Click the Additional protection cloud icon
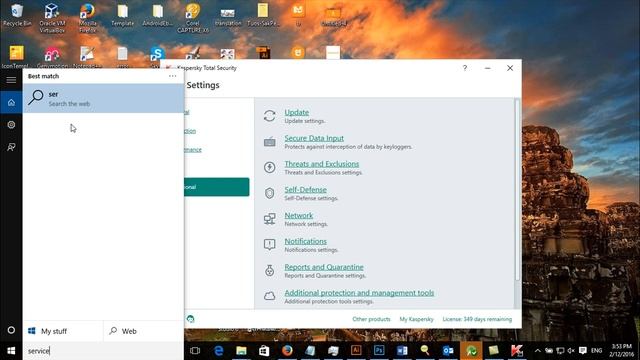 pyautogui.click(x=269, y=296)
